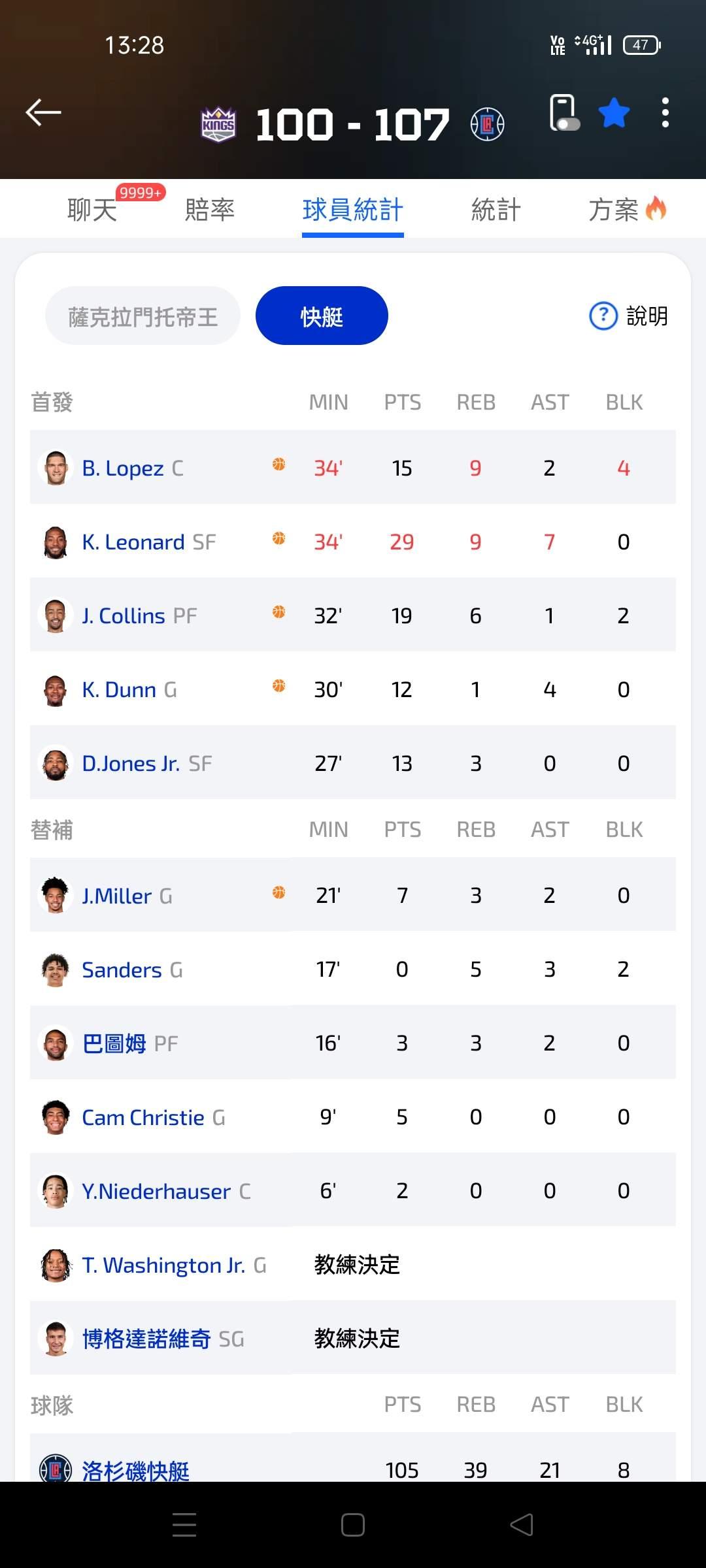Toggle the phone floating-window switch
The image size is (706, 1568).
click(x=564, y=113)
